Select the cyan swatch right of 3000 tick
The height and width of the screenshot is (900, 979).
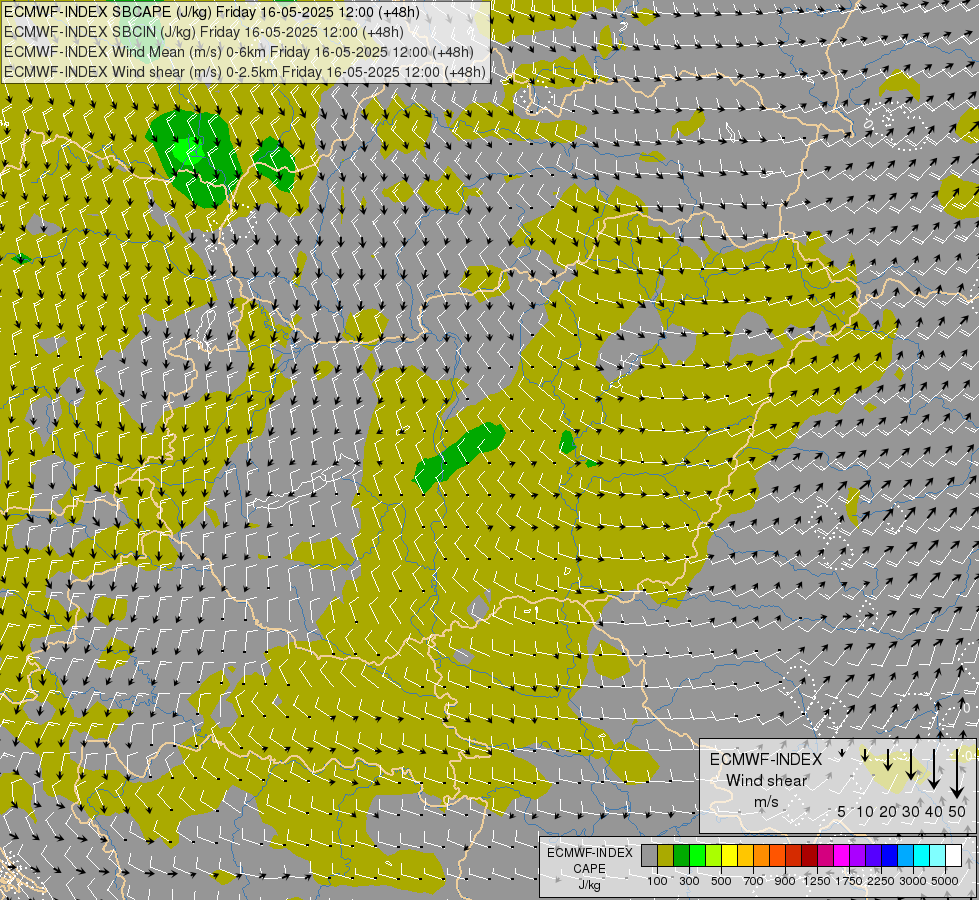pyautogui.click(x=922, y=856)
